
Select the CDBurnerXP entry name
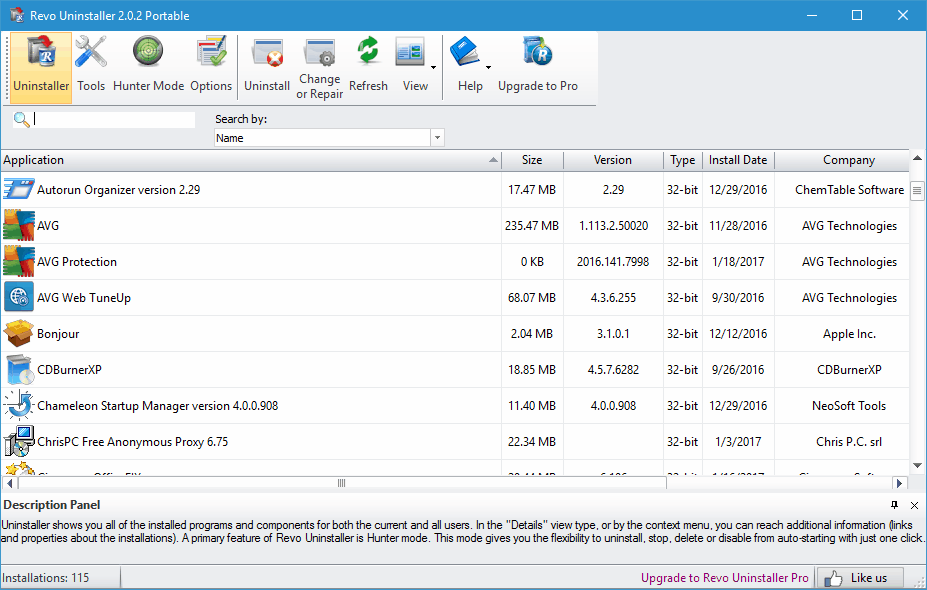[69, 370]
